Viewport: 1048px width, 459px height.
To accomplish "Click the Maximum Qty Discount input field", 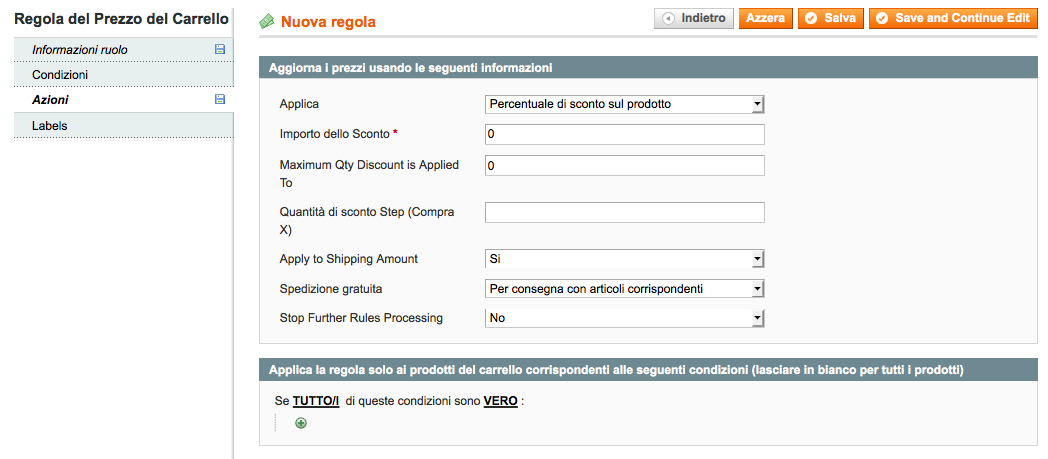I will point(624,165).
